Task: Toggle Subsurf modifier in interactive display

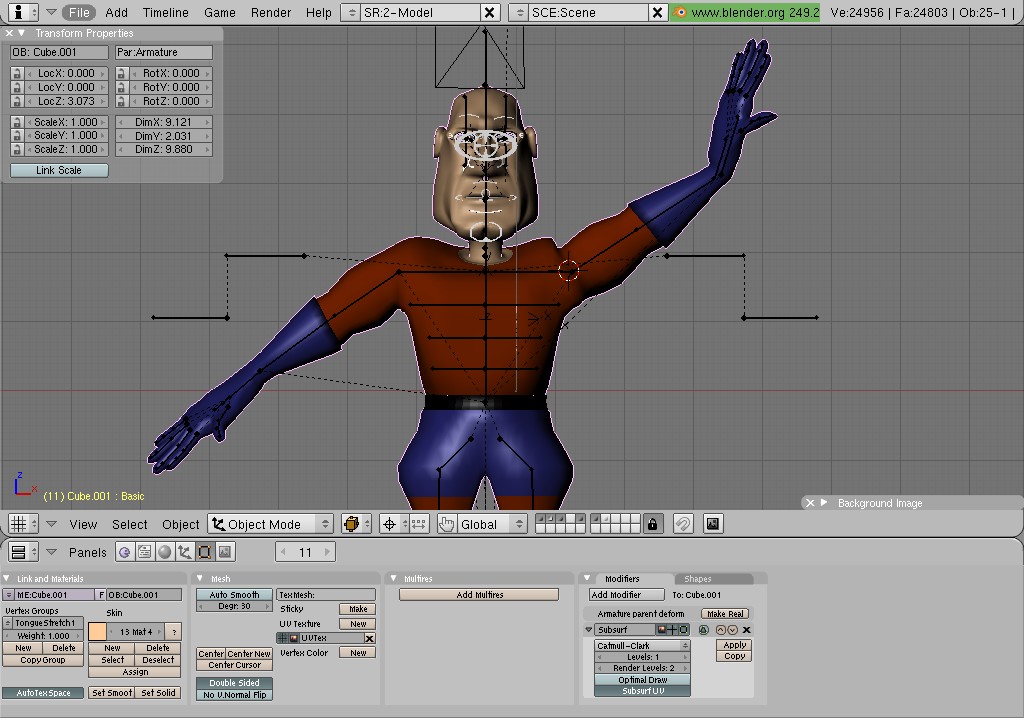Action: click(673, 630)
